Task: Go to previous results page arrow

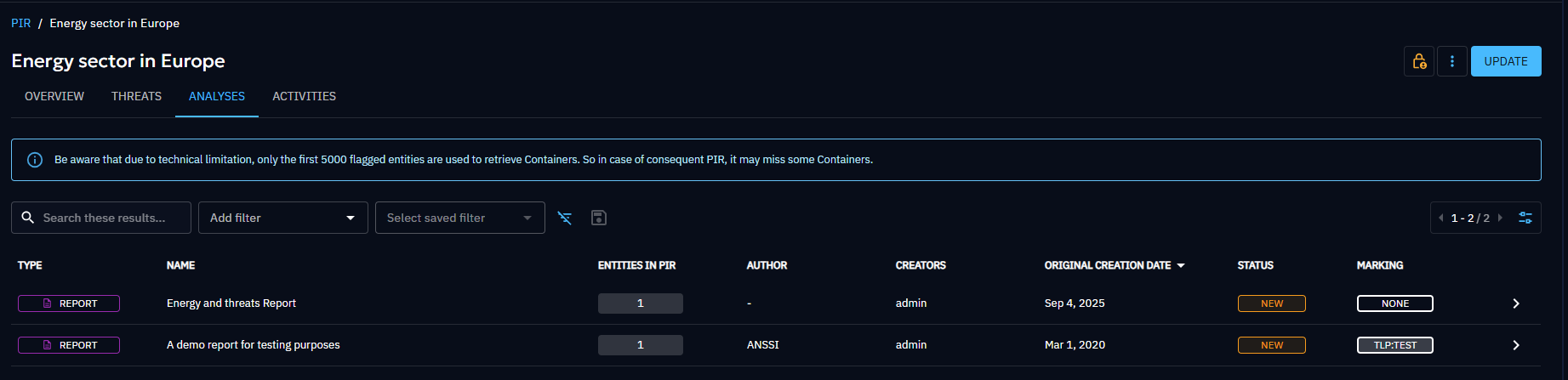Action: tap(1440, 218)
